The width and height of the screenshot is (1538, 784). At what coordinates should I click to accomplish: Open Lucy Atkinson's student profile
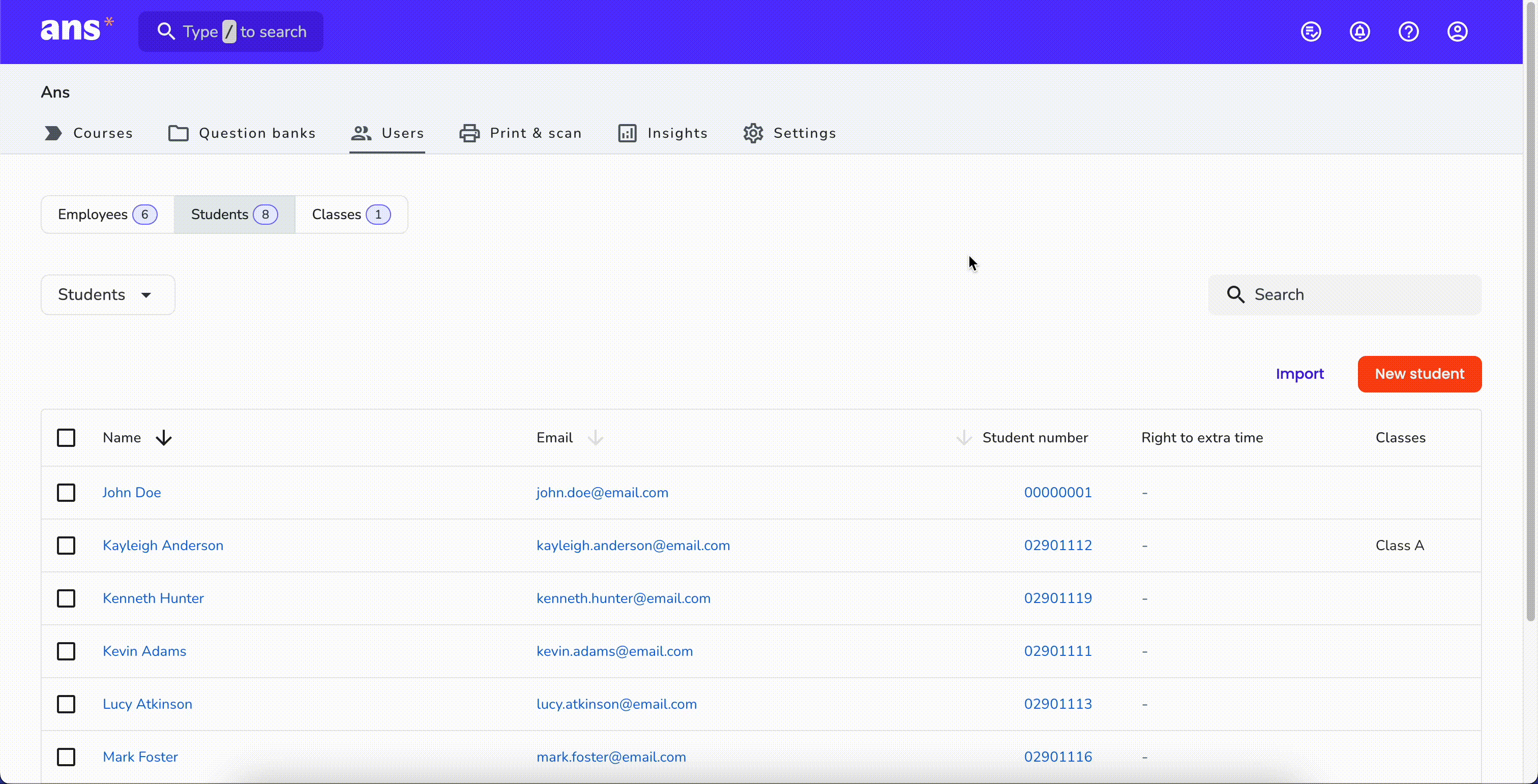point(147,704)
